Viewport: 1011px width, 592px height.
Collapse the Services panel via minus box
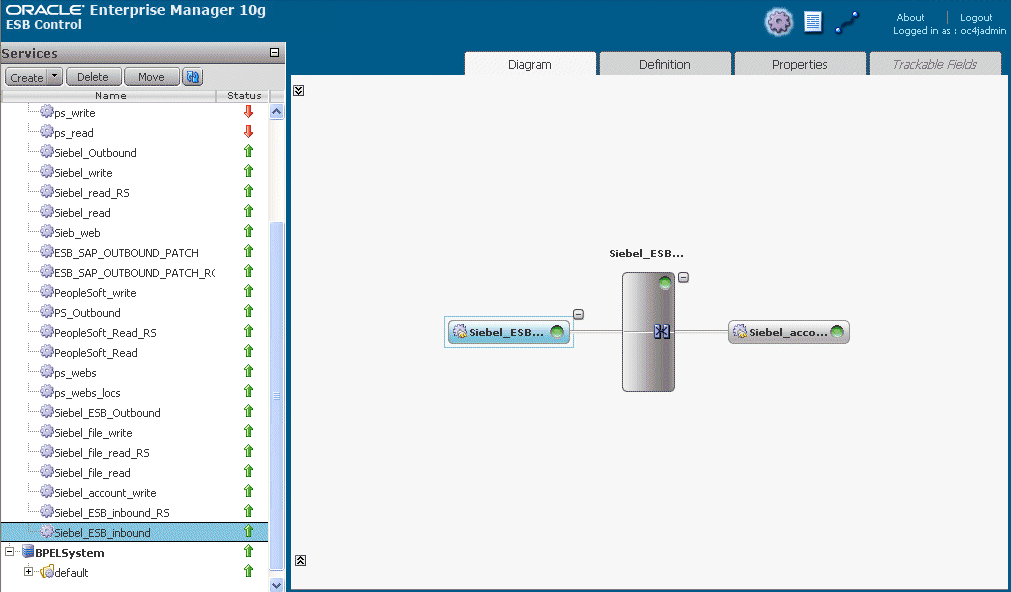pos(274,52)
